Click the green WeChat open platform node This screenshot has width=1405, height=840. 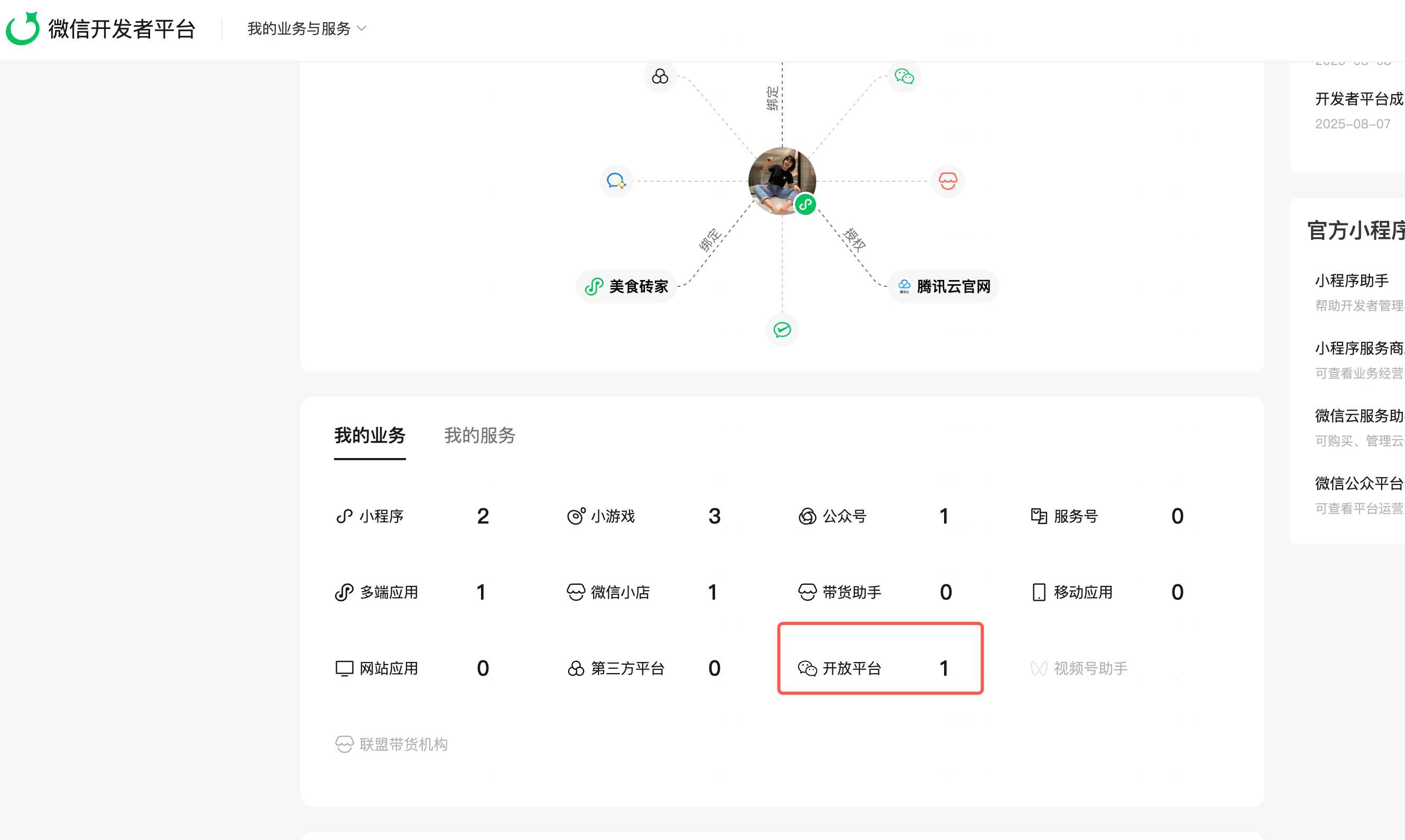tap(904, 77)
